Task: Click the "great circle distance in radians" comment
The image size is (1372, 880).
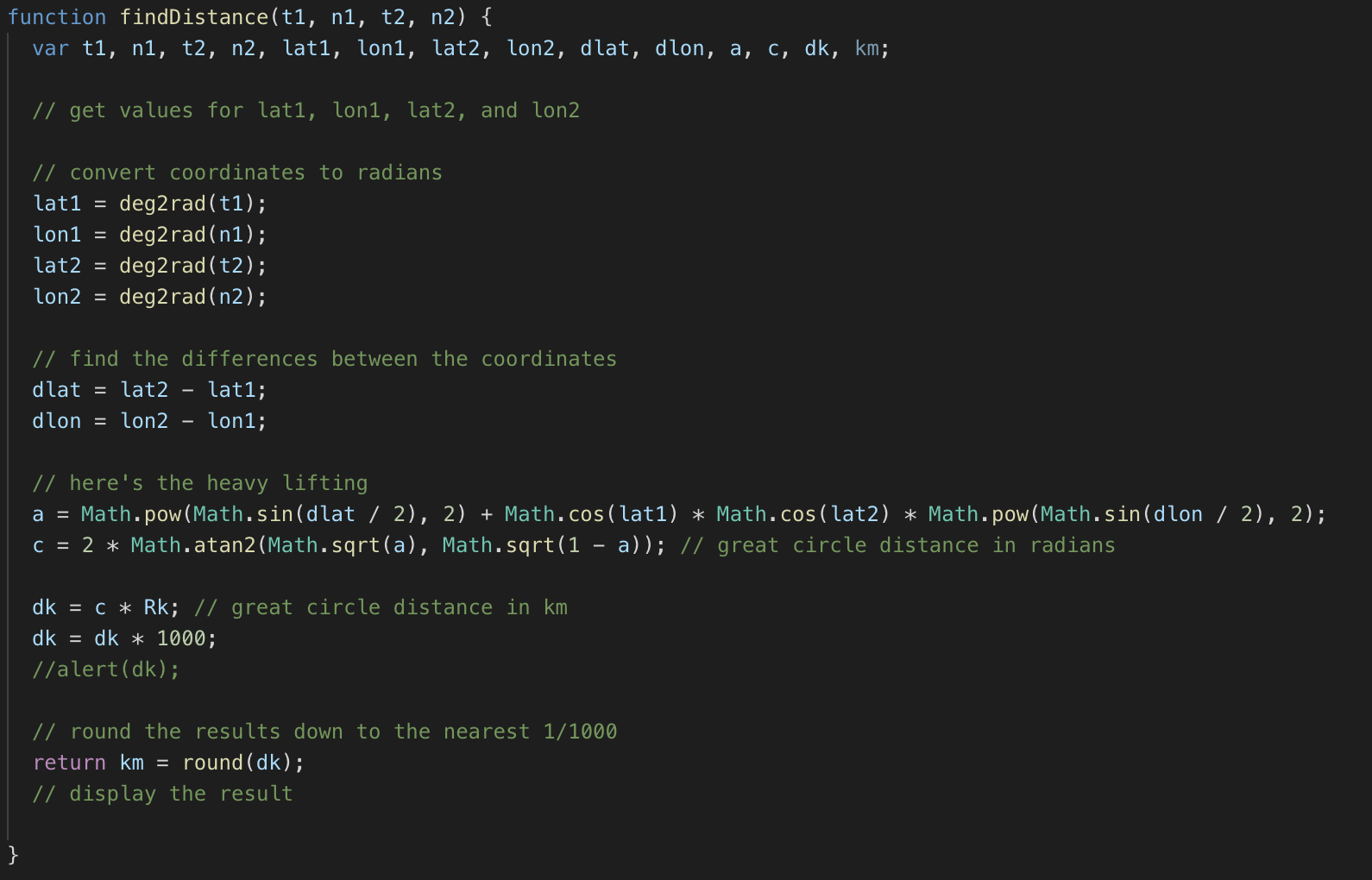Action: [897, 545]
